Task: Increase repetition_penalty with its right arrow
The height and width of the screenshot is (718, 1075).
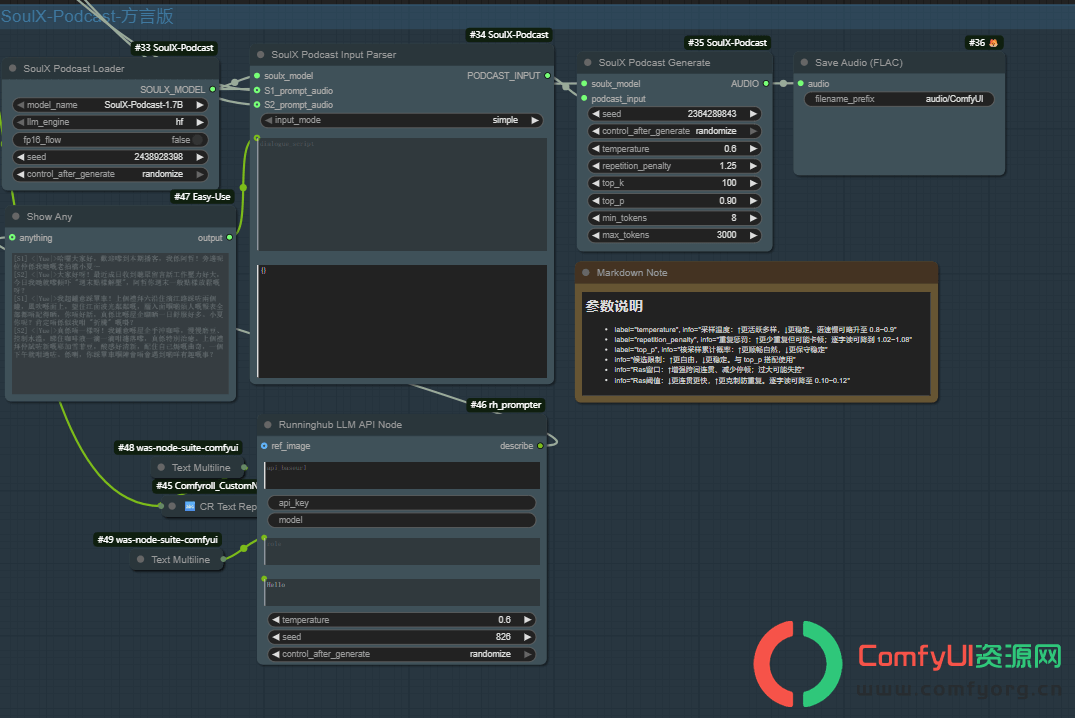Action: 753,166
